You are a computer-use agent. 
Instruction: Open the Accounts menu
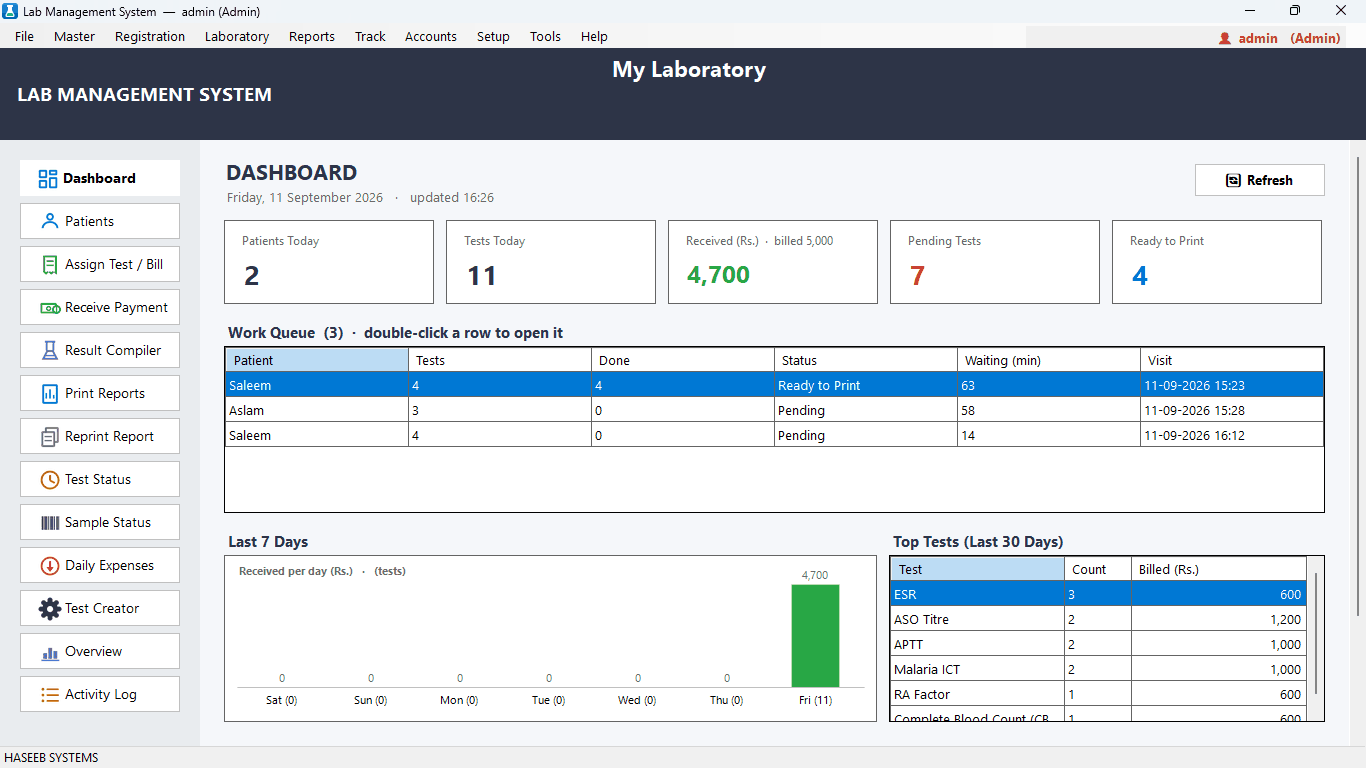click(x=431, y=36)
